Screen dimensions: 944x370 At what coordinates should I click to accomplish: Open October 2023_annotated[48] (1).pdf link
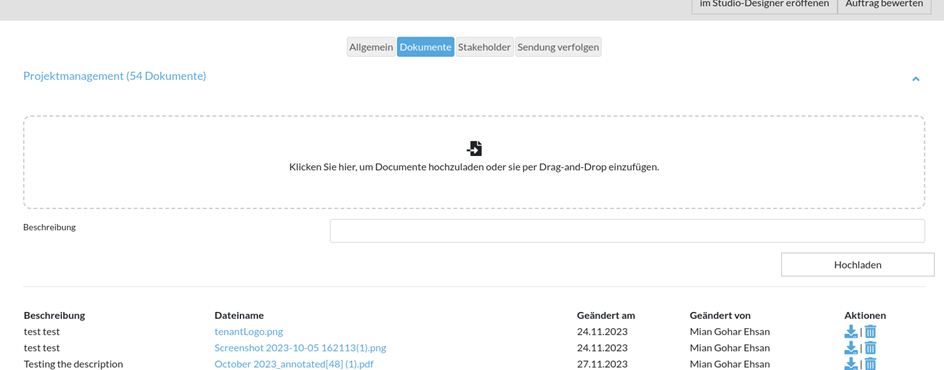294,364
